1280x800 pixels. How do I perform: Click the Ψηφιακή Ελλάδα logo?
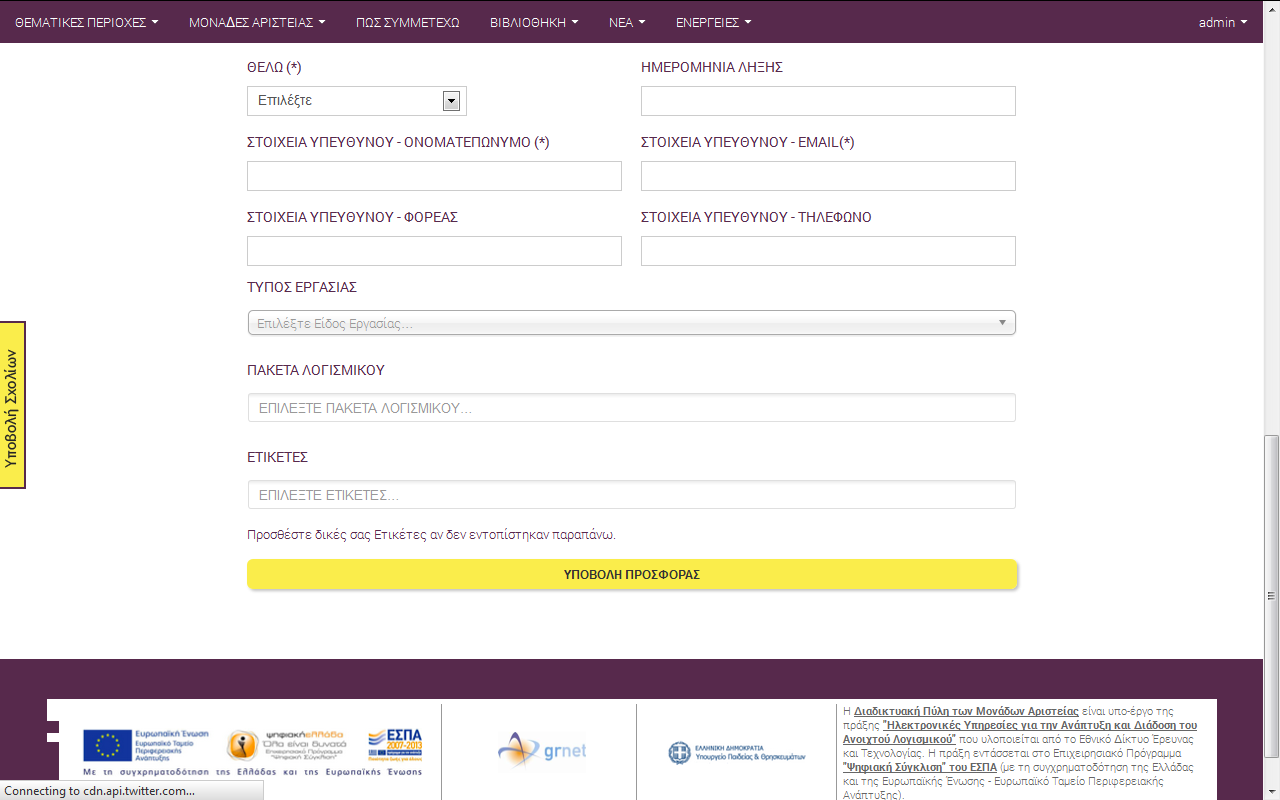286,745
